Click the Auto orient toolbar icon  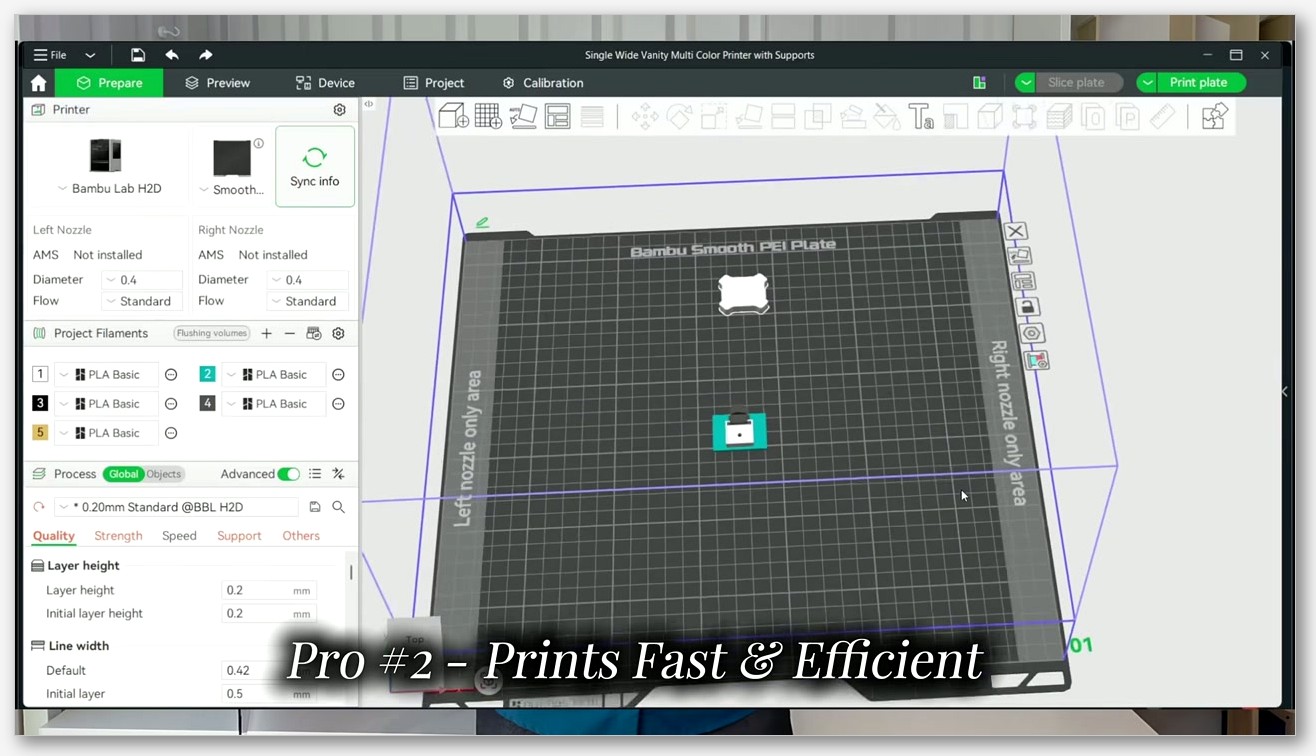pos(523,117)
